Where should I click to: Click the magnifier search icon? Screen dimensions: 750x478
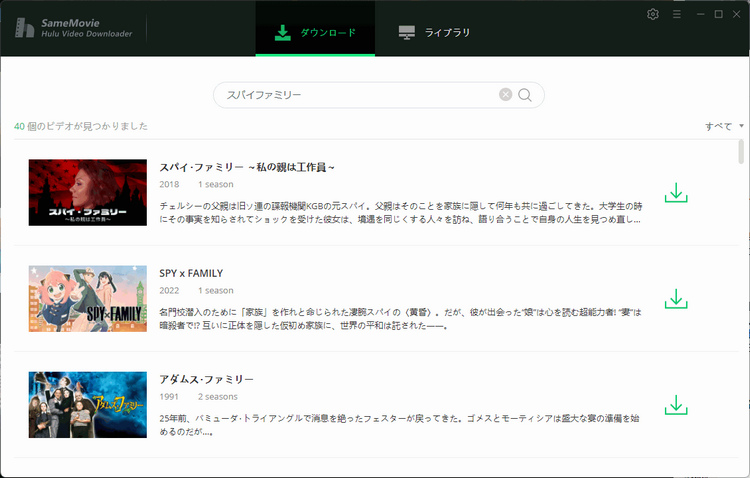(x=525, y=95)
